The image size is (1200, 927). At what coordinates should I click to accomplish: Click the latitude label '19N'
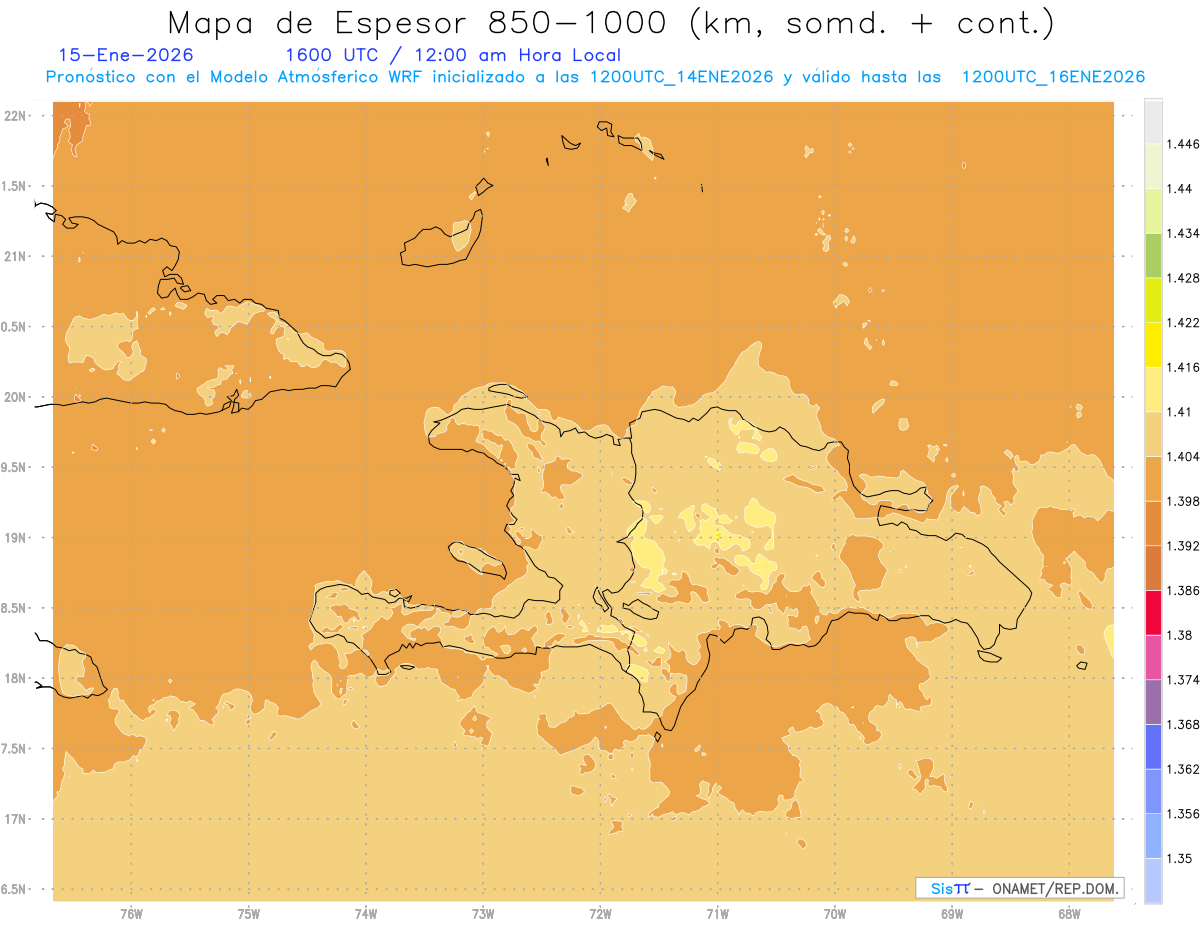[x=16, y=538]
